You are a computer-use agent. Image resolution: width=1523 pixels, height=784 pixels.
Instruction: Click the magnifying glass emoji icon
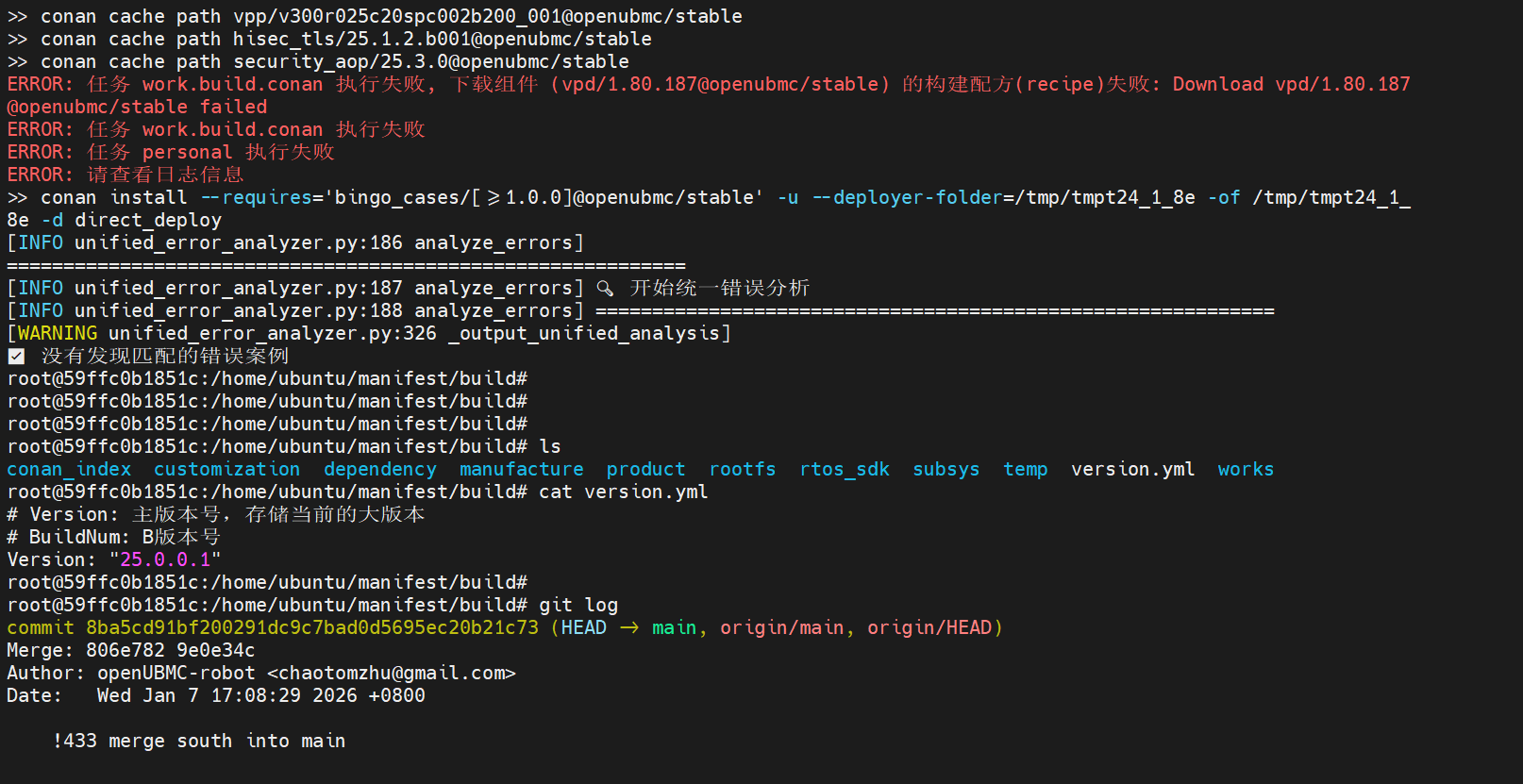click(605, 288)
